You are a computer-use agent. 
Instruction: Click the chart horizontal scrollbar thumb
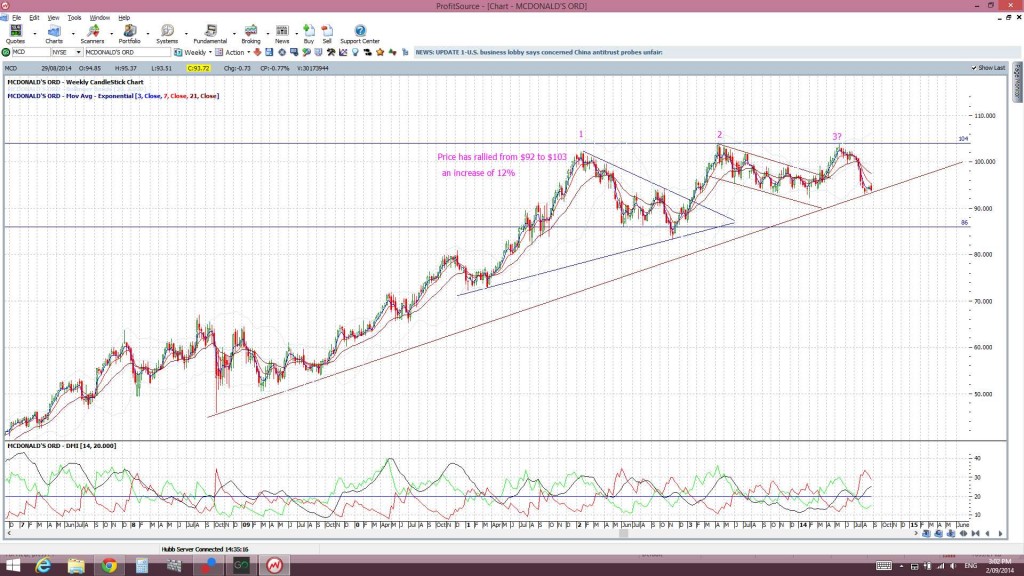(624, 534)
